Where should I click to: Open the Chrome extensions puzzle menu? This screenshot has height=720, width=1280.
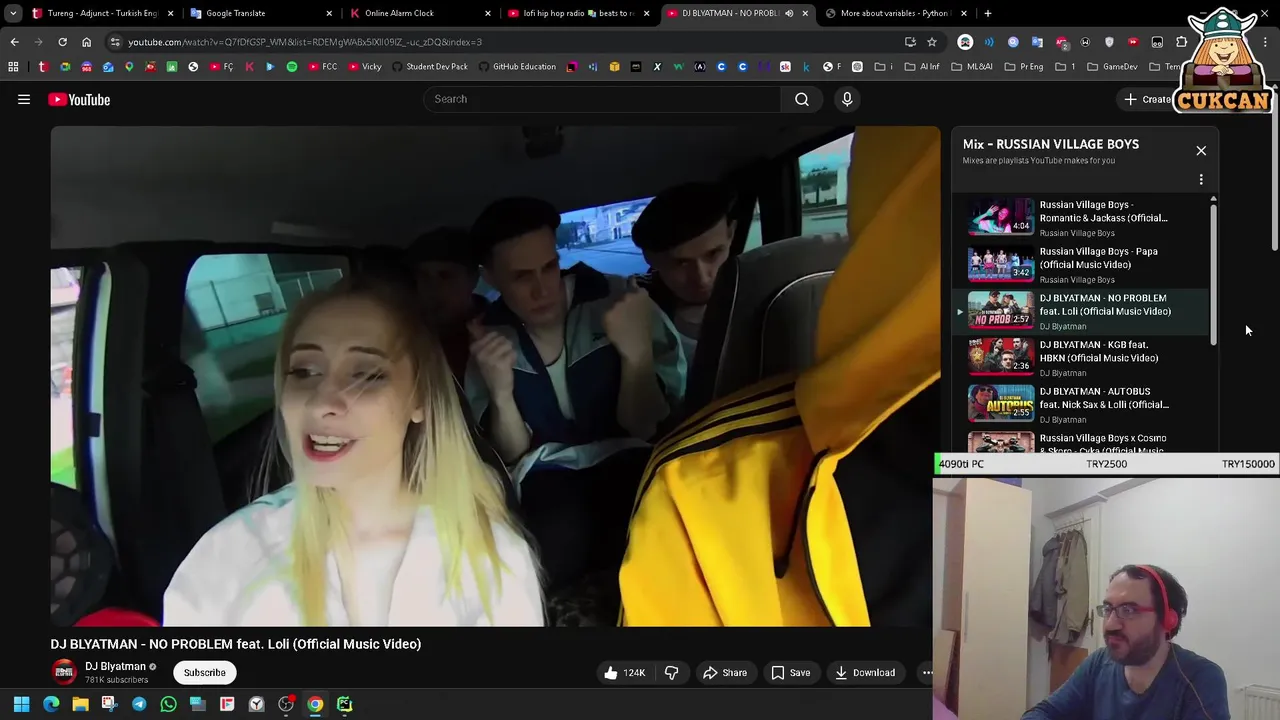pos(1182,42)
